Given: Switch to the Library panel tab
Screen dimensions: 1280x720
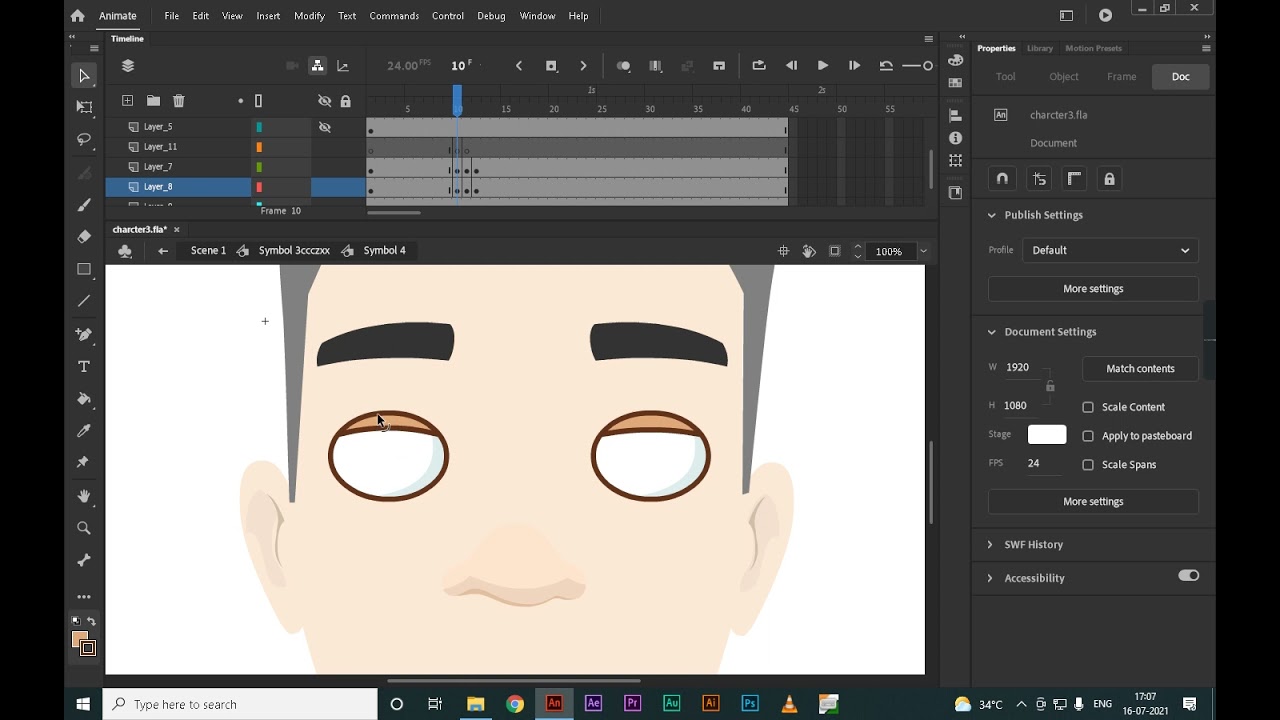Looking at the screenshot, I should click(x=1040, y=48).
